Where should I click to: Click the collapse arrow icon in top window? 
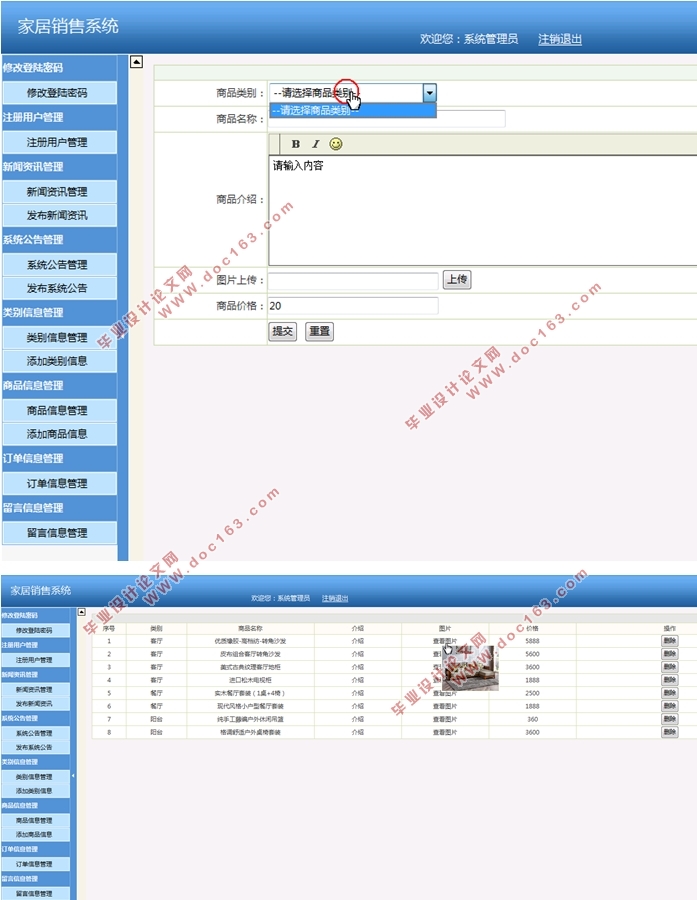click(136, 61)
